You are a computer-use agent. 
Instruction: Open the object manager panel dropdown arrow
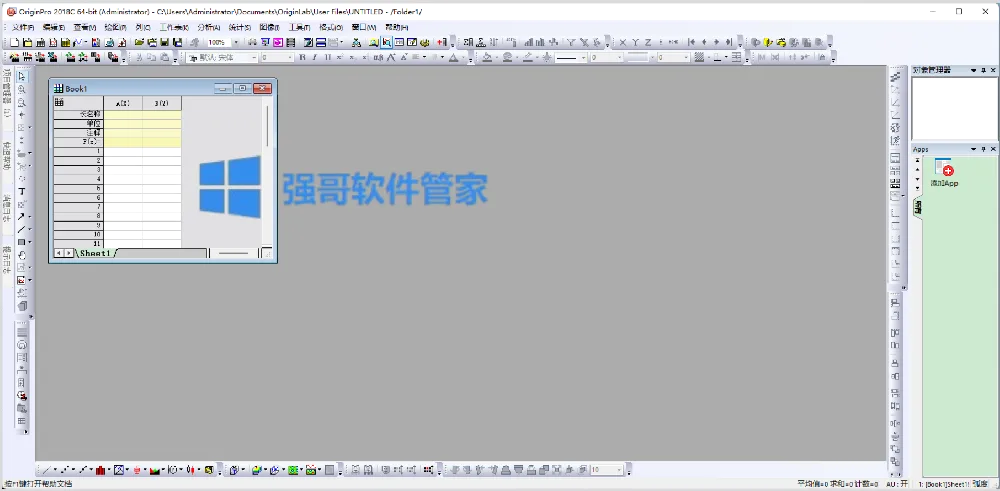[973, 70]
